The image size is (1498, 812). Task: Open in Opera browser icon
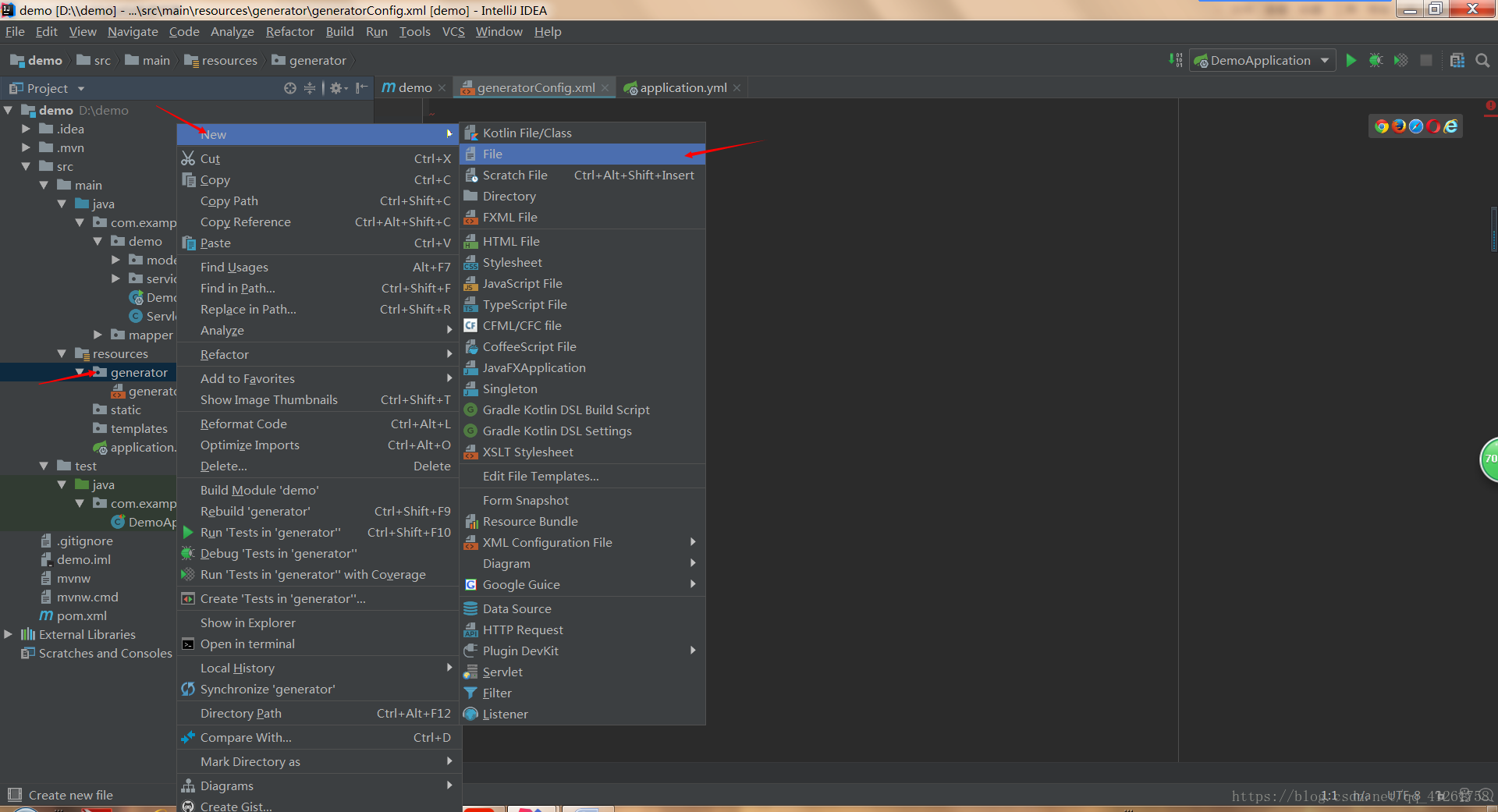click(1433, 126)
